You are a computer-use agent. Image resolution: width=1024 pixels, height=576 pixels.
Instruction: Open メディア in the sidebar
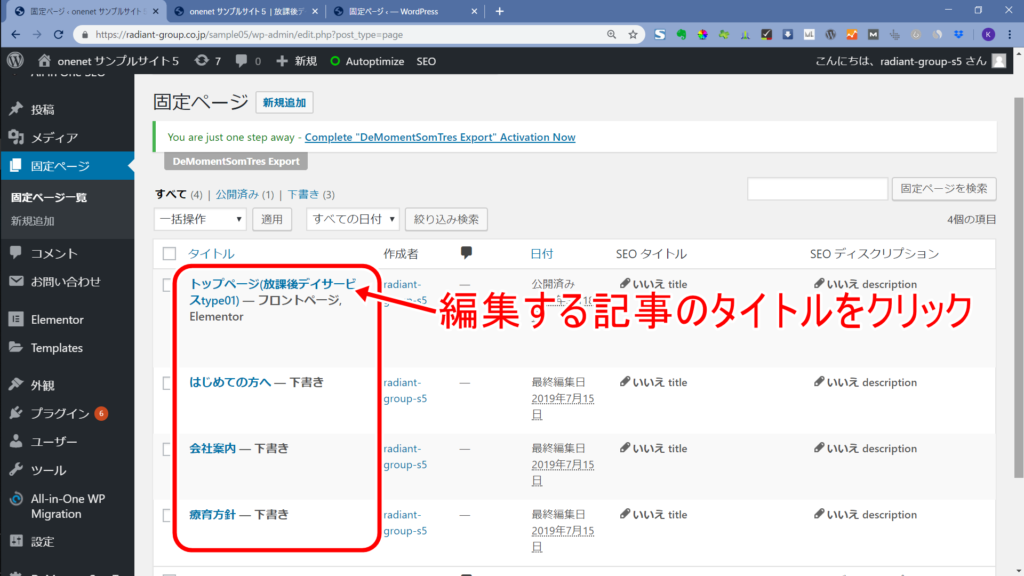pos(54,138)
